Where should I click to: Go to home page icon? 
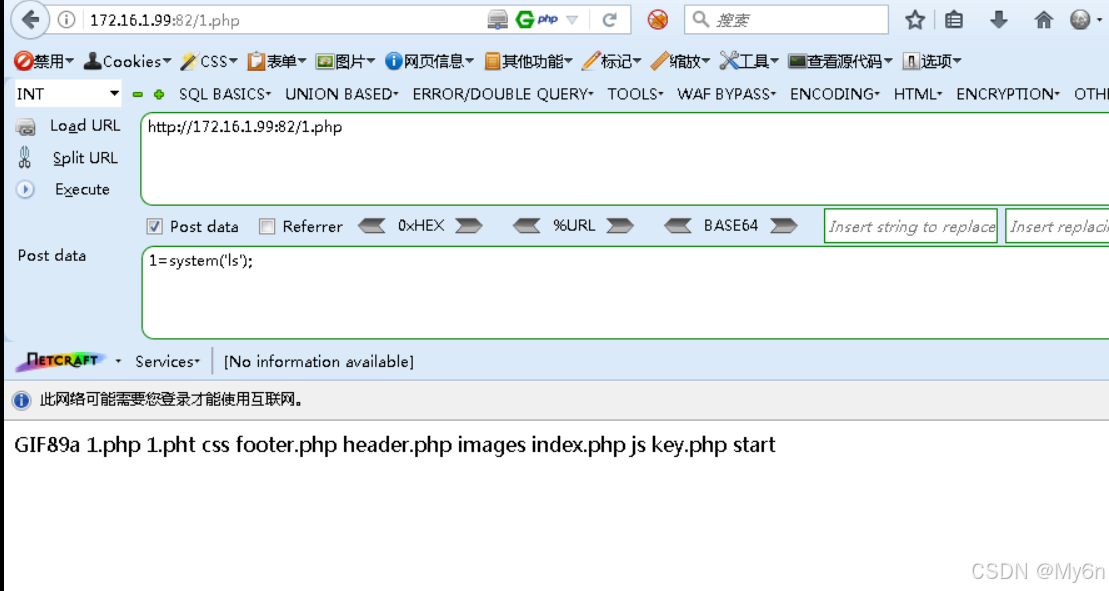(x=1043, y=20)
